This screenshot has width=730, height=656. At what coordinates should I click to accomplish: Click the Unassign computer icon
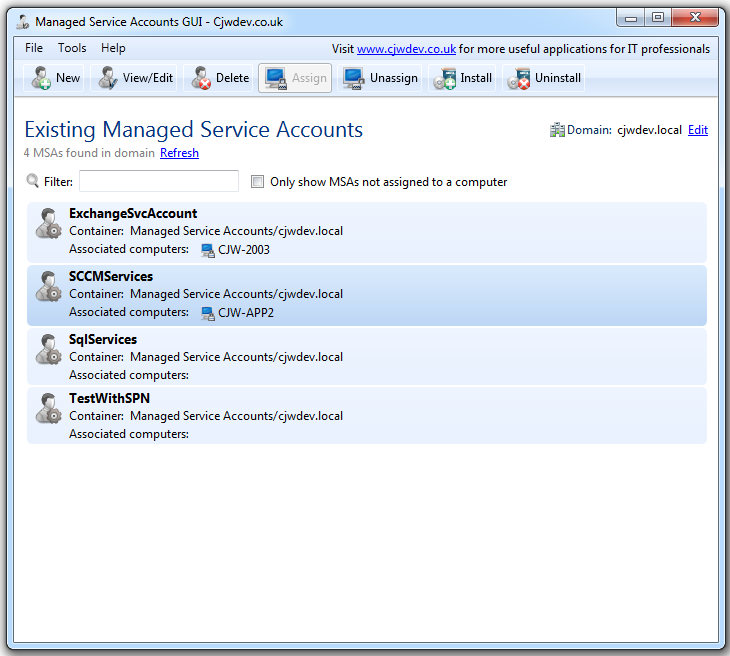click(x=353, y=78)
